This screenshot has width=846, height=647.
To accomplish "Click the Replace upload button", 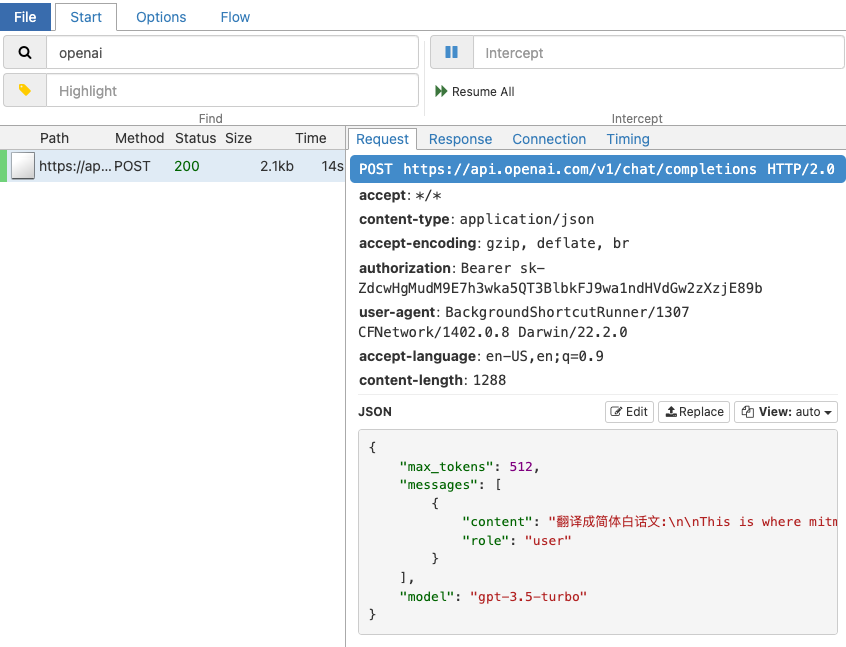I will point(694,411).
